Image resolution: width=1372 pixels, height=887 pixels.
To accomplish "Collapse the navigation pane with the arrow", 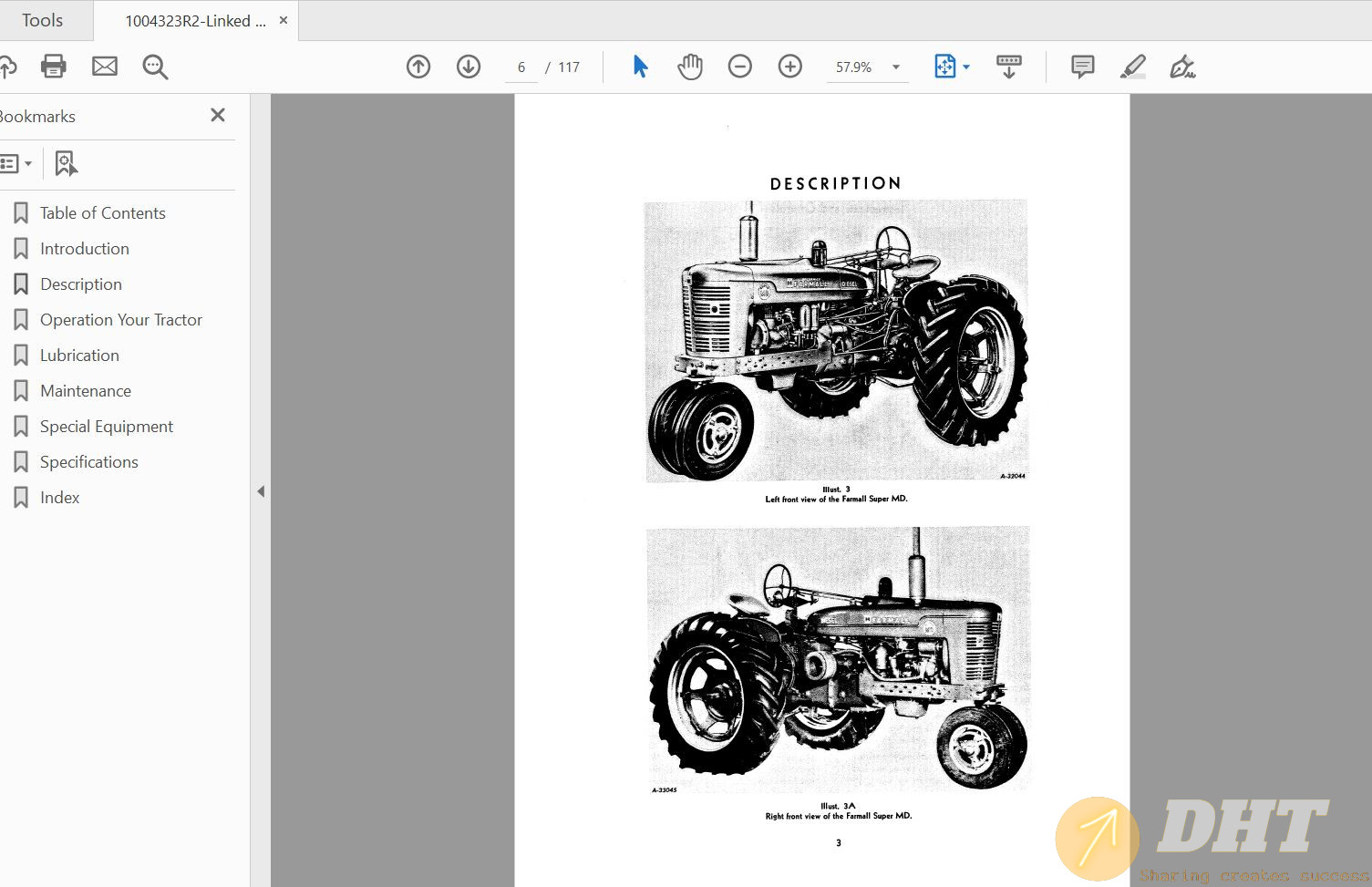I will [261, 491].
